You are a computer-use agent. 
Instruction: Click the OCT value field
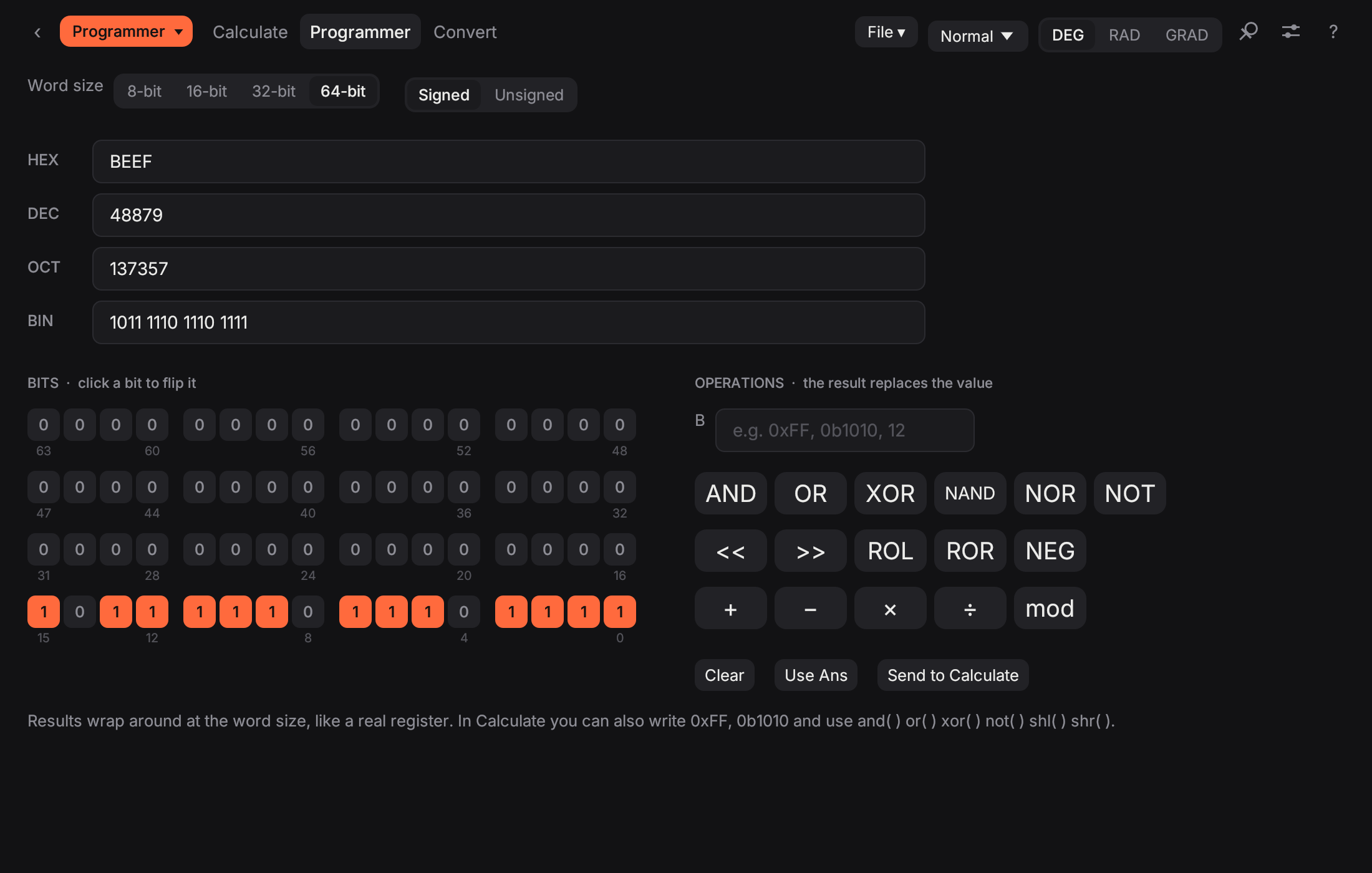[x=509, y=269]
